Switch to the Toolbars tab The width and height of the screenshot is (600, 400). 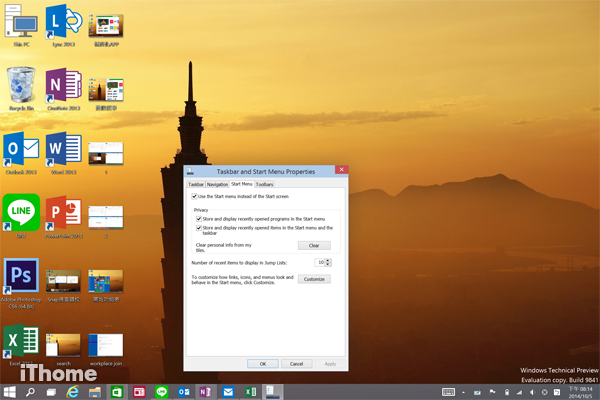(x=265, y=184)
